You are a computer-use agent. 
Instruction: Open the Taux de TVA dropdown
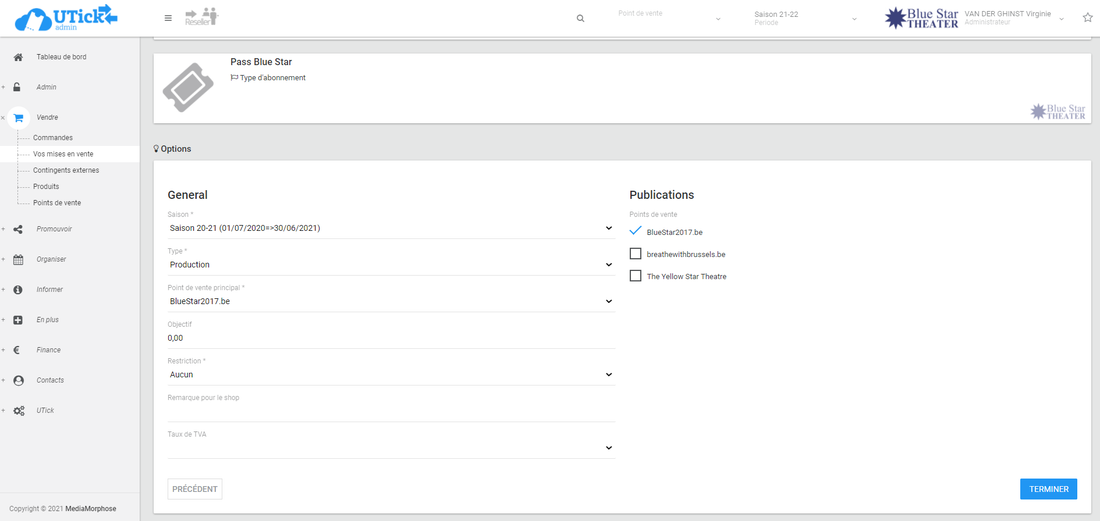(390, 448)
